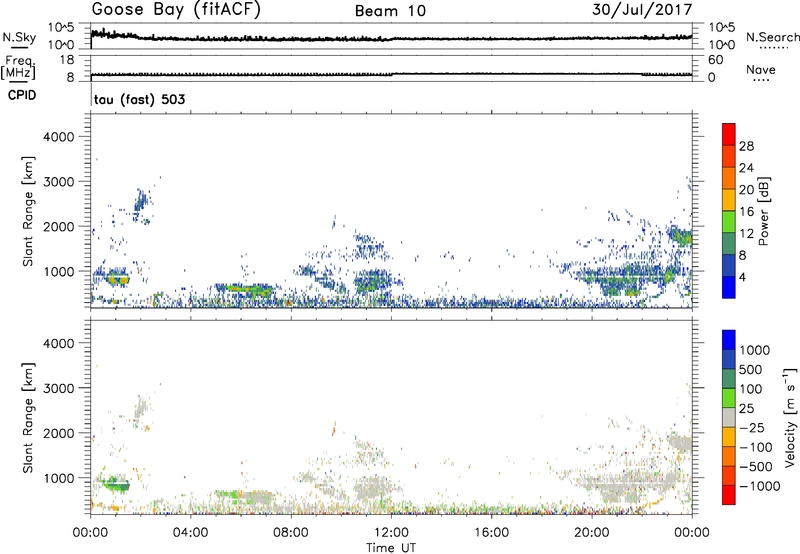Screen dimensions: 800x554
Task: Click the Power panel's "4000" range tick
Action: [x=59, y=137]
